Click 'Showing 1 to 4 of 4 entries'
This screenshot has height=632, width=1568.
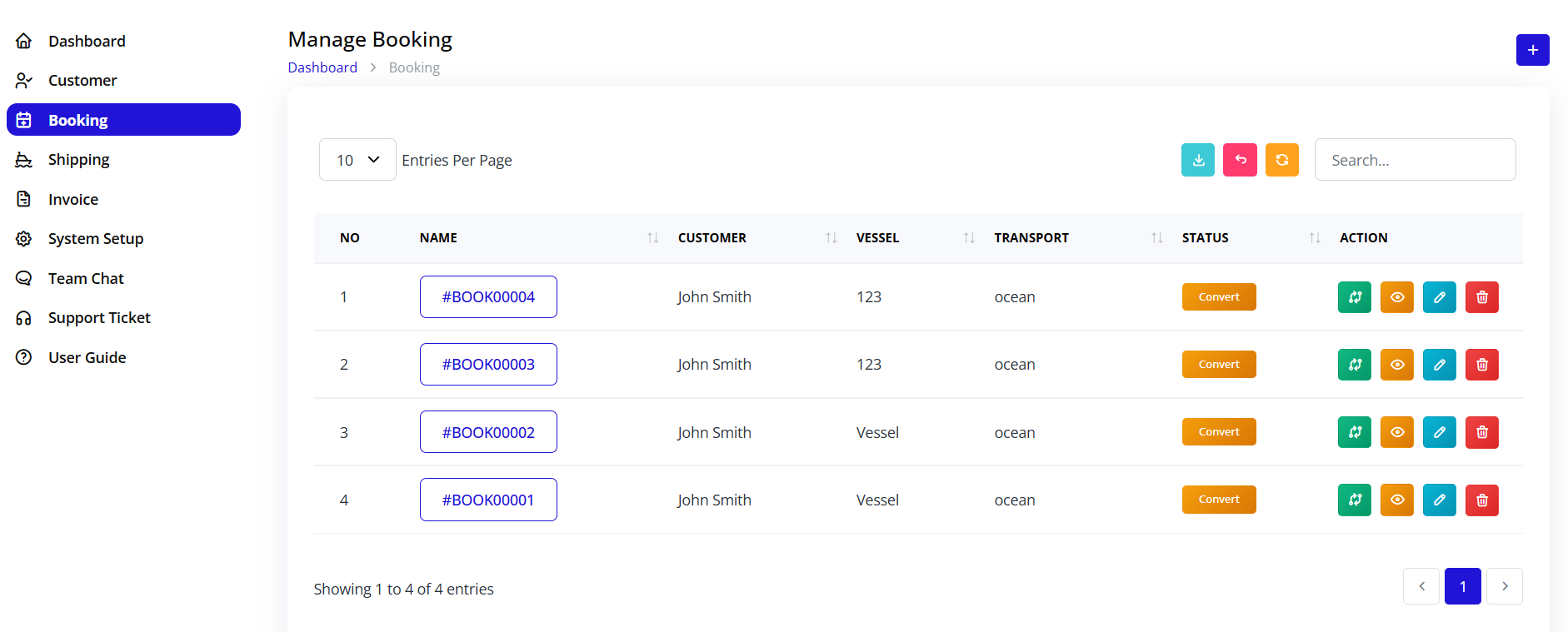[404, 589]
